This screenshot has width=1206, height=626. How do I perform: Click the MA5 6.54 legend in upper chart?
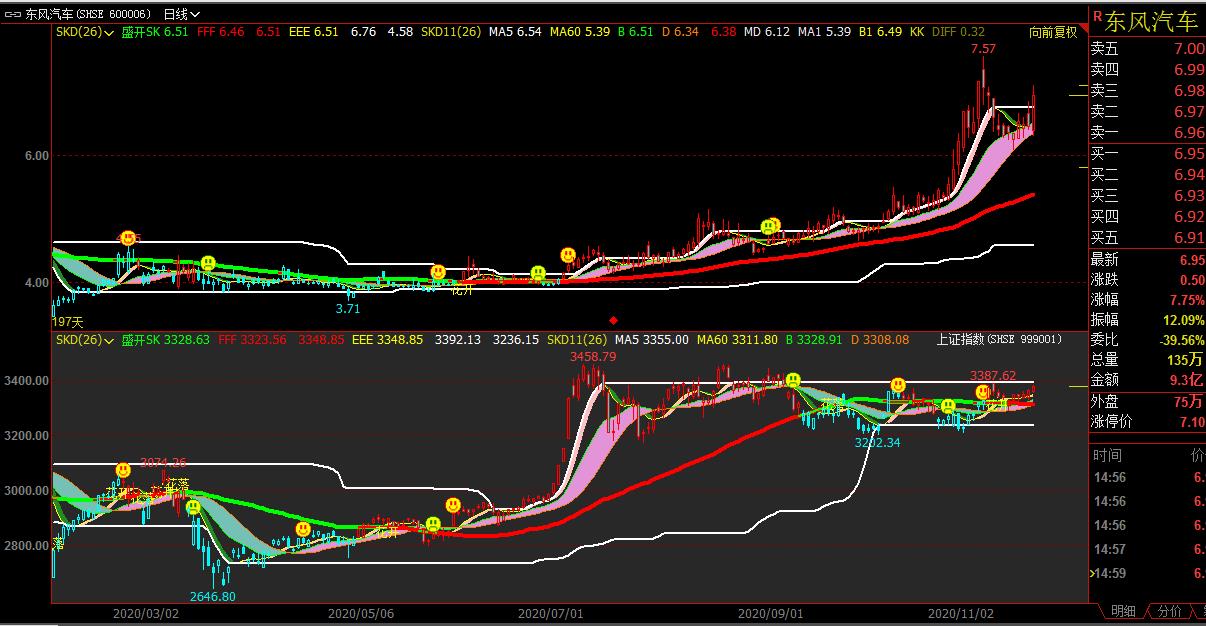(x=515, y=32)
